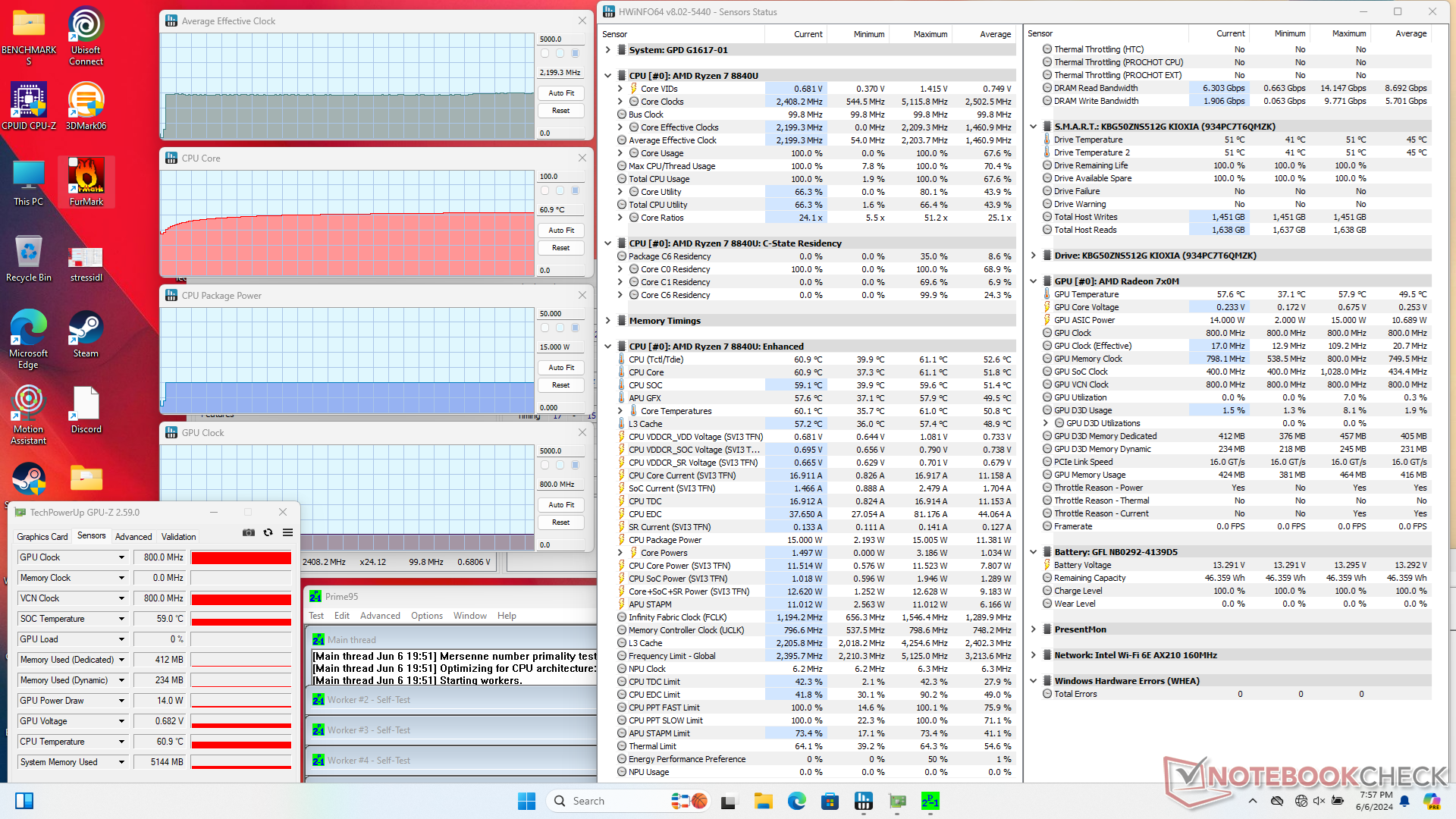
Task: Open SOC Temperature sensor dropdown
Action: pyautogui.click(x=121, y=619)
